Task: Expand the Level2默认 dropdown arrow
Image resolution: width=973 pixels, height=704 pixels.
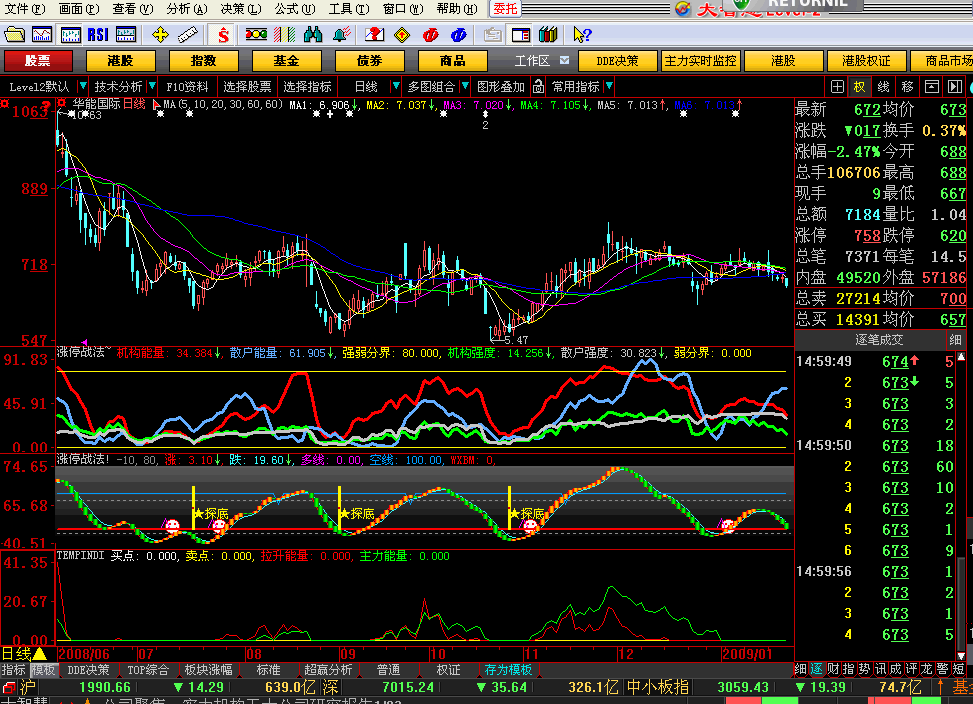Action: coord(83,86)
